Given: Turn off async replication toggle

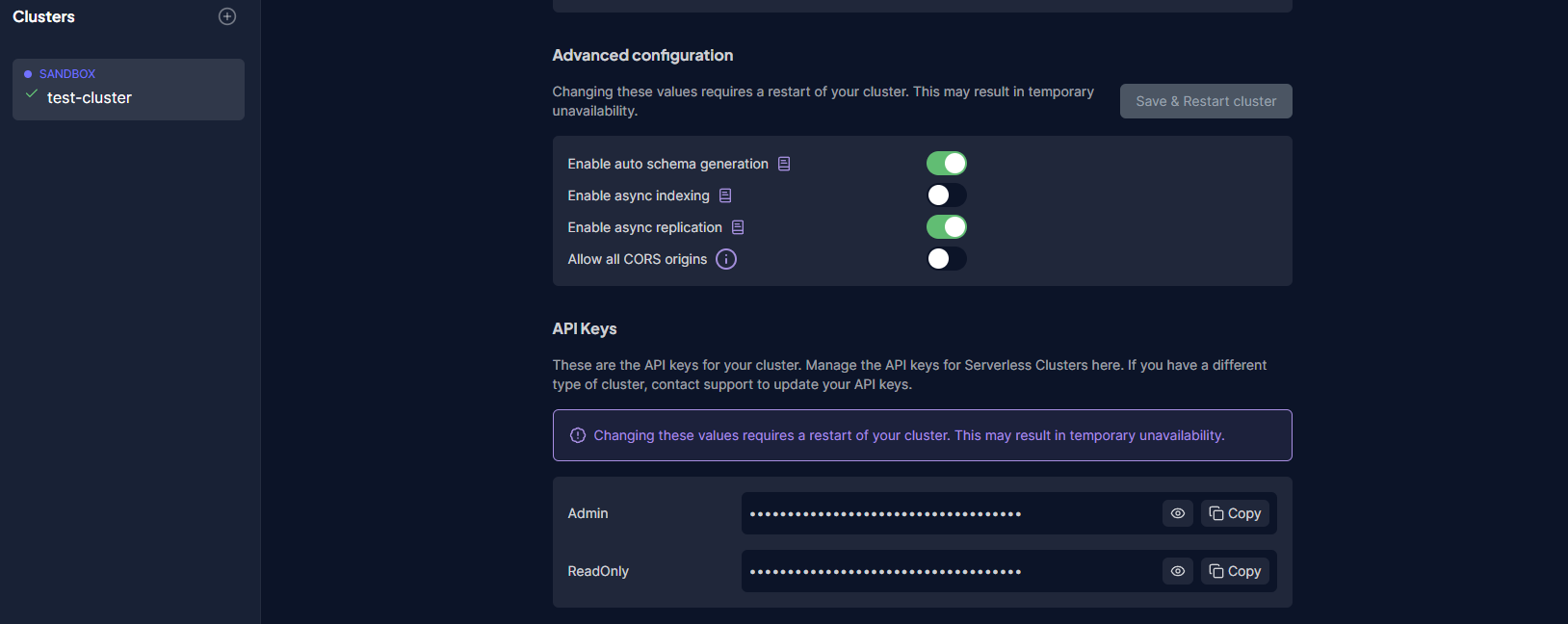Looking at the screenshot, I should coord(947,227).
